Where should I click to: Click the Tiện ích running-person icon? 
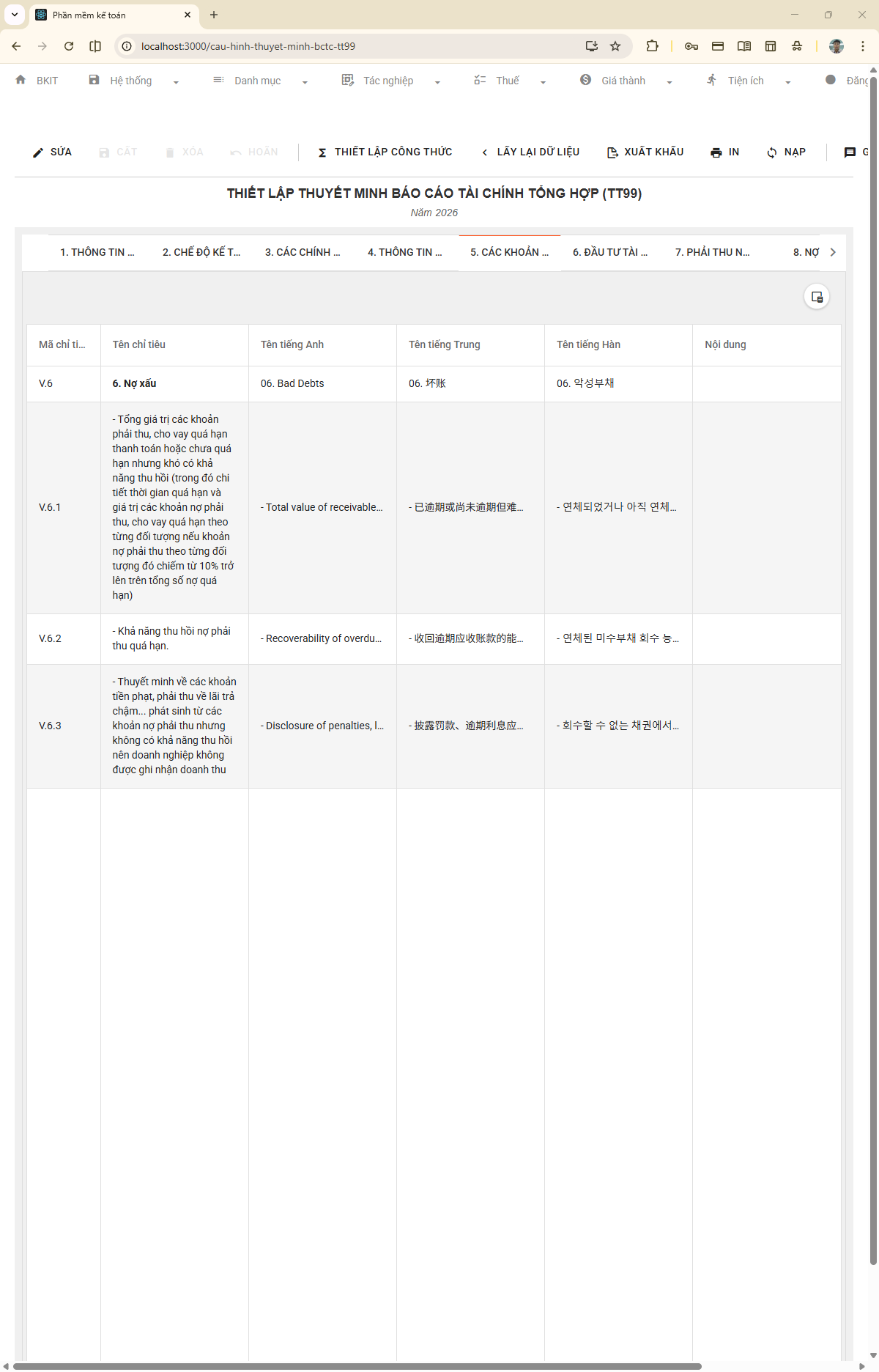coord(712,80)
